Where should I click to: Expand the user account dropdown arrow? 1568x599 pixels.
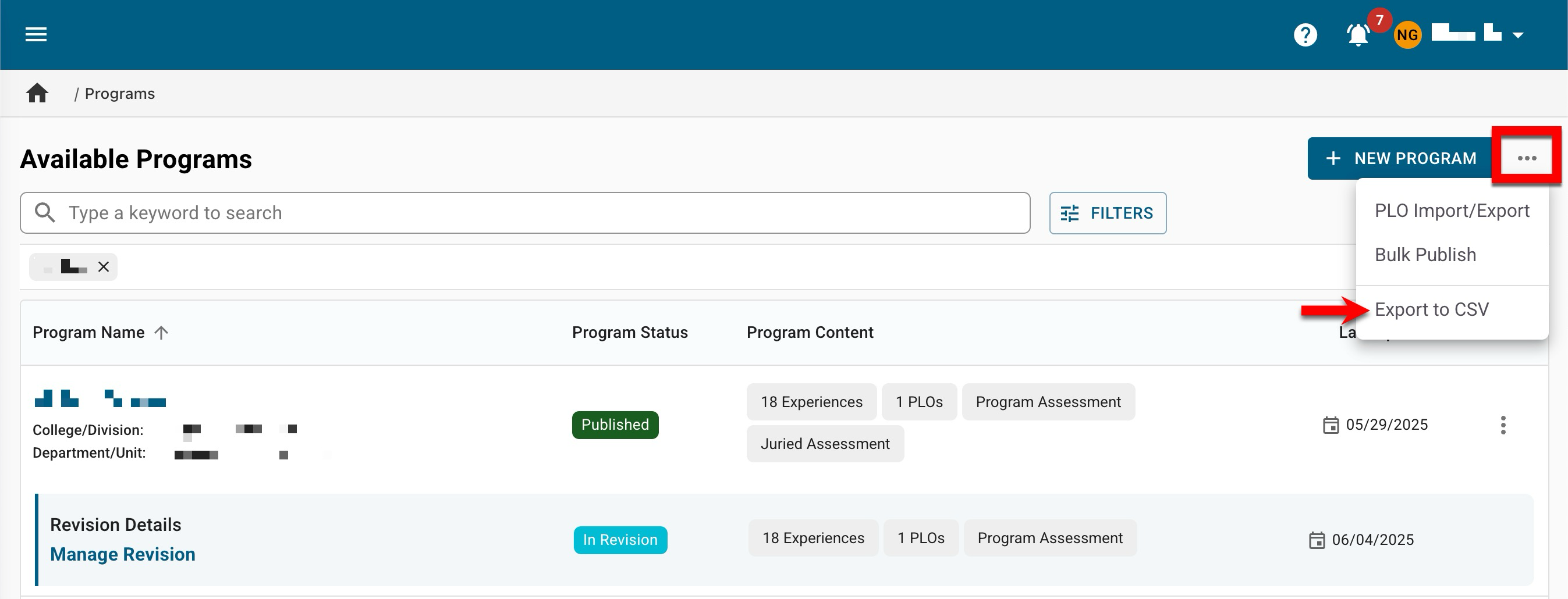pyautogui.click(x=1518, y=35)
